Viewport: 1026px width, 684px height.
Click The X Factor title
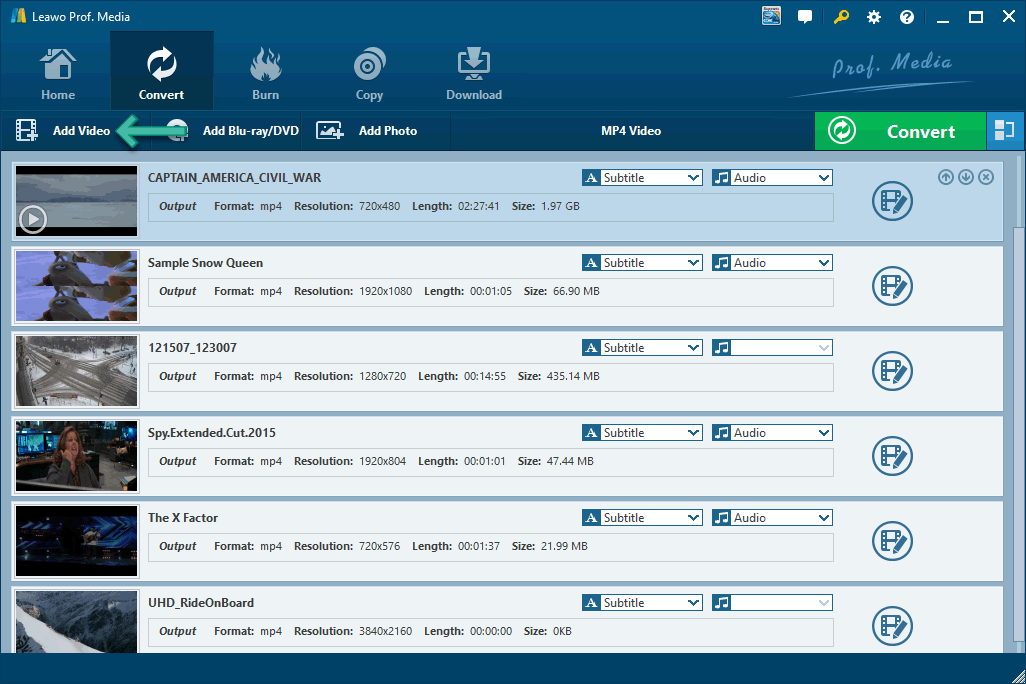(x=183, y=518)
